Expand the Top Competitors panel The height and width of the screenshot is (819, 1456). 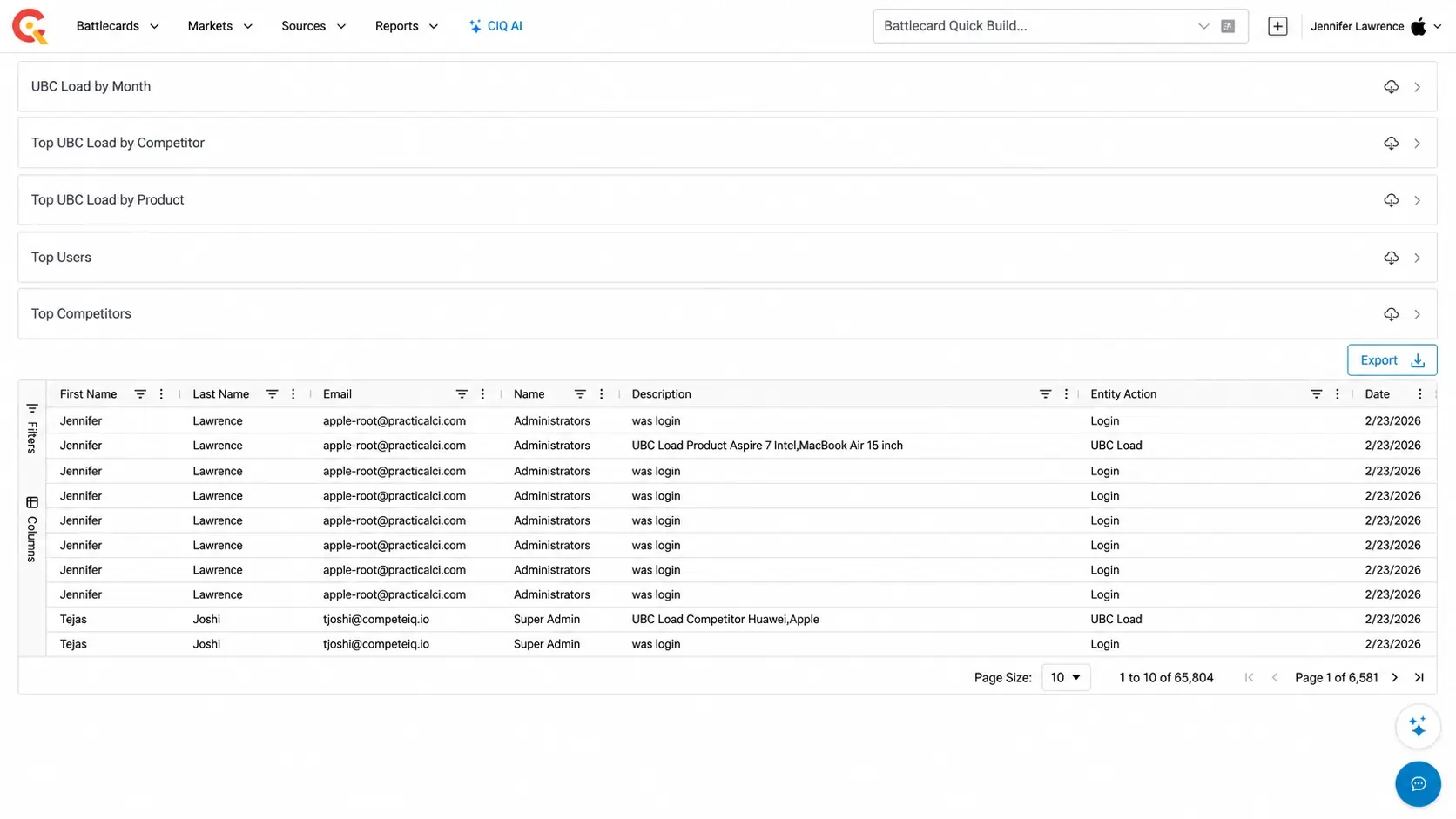click(1418, 314)
